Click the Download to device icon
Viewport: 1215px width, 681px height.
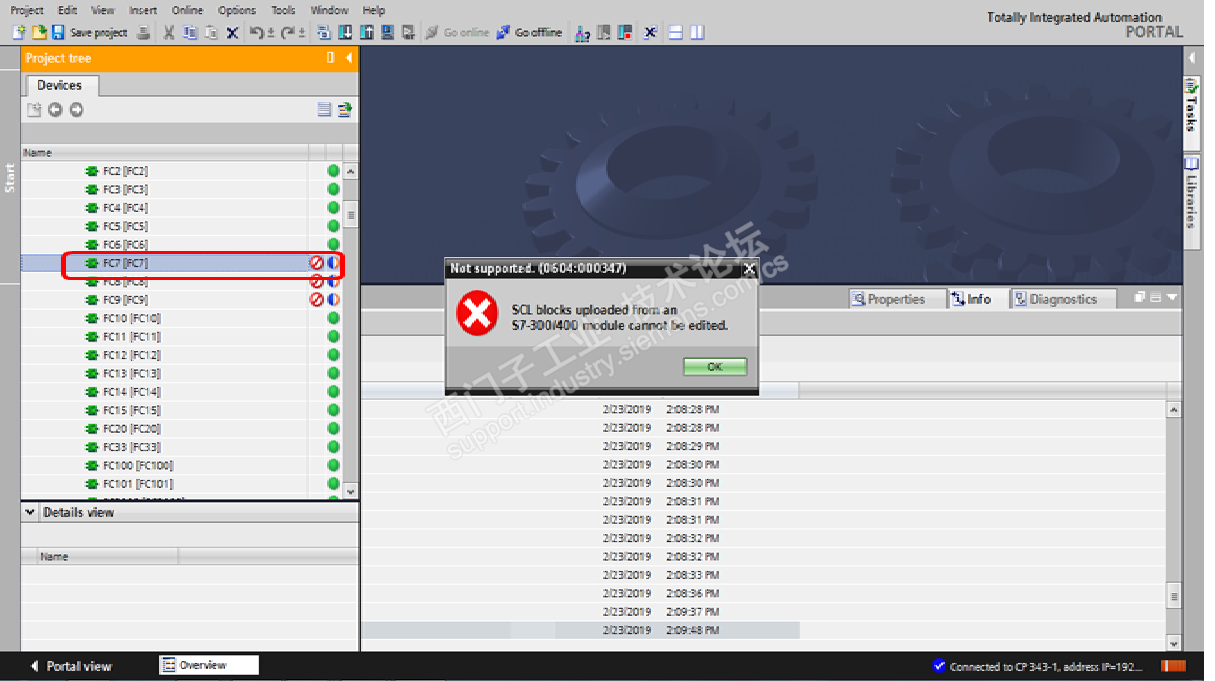pyautogui.click(x=345, y=32)
